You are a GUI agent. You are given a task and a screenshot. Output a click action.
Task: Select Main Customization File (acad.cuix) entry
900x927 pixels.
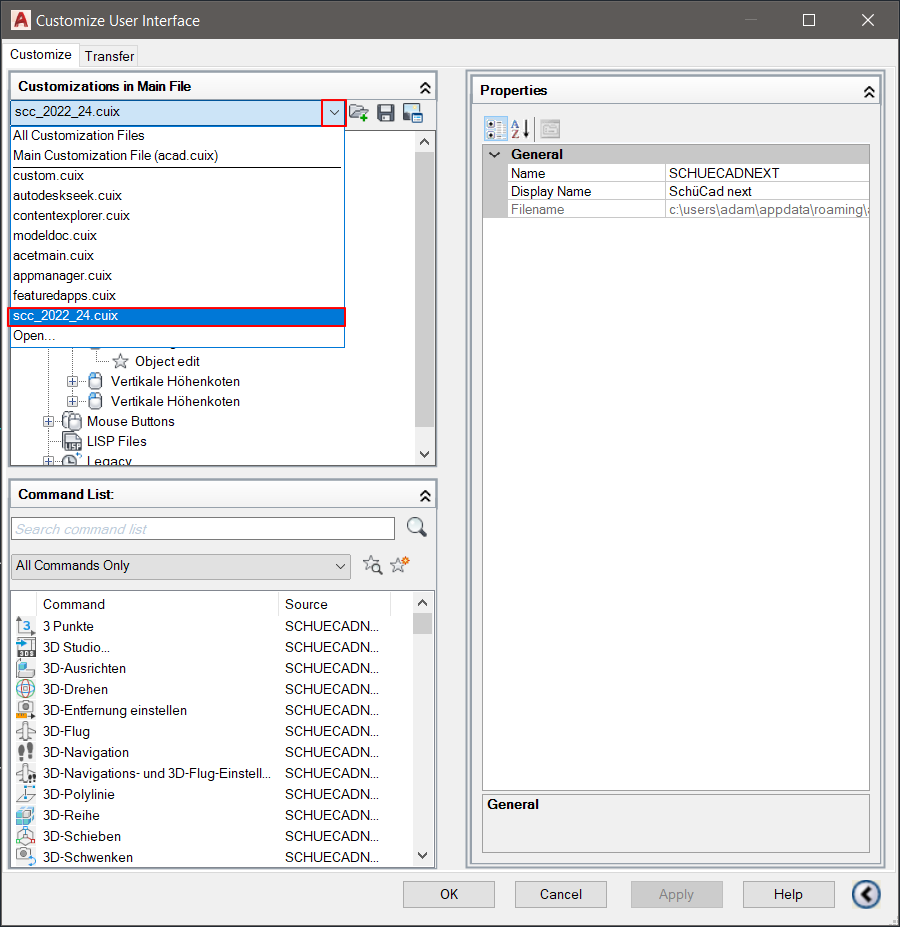(115, 156)
